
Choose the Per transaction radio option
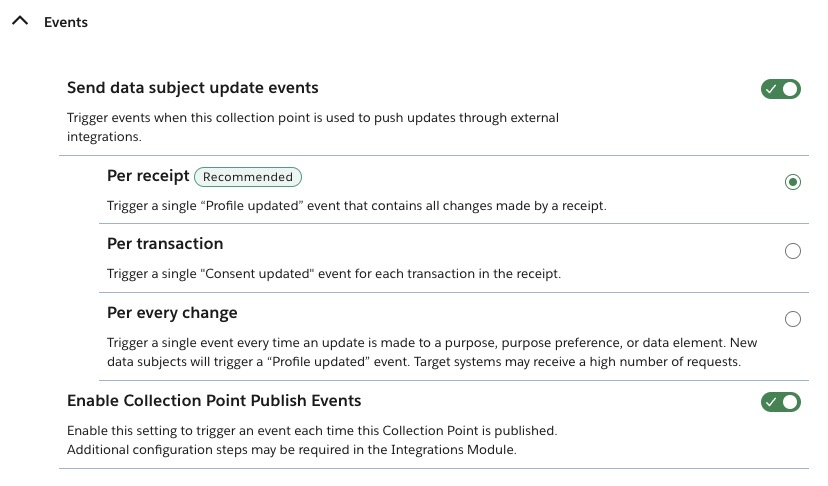pos(793,251)
